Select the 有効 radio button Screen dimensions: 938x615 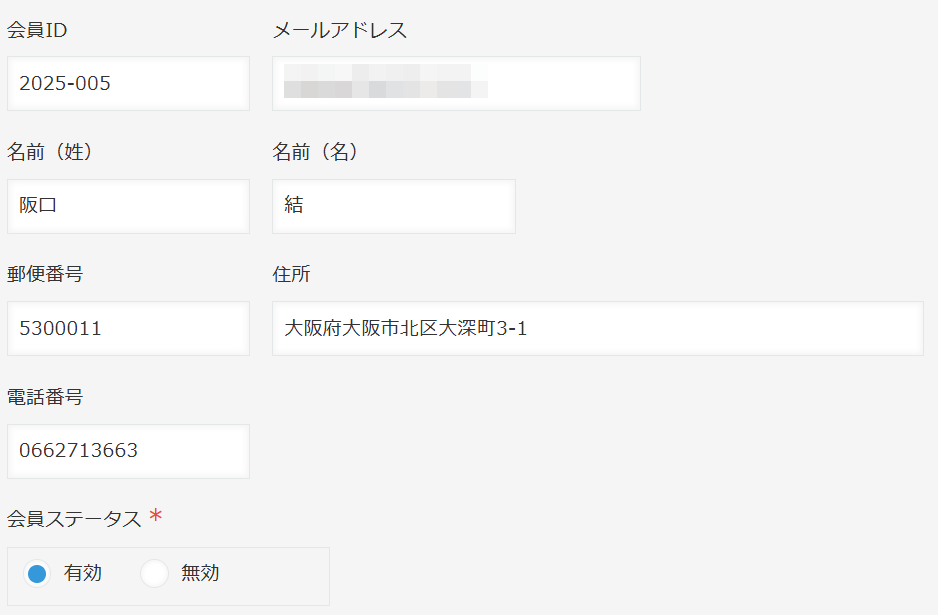pyautogui.click(x=37, y=574)
